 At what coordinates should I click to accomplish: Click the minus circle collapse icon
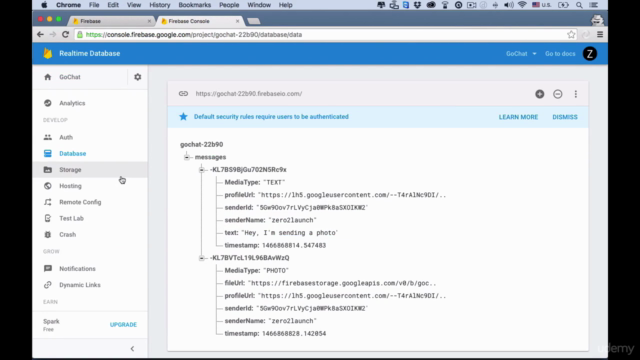pyautogui.click(x=558, y=94)
